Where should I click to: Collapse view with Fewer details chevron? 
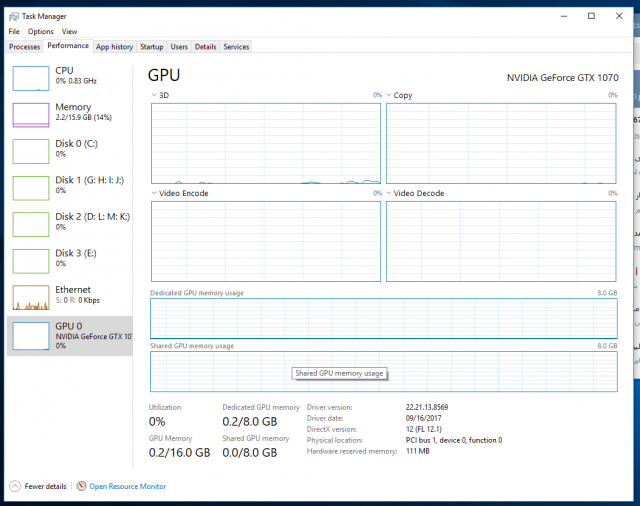15,486
